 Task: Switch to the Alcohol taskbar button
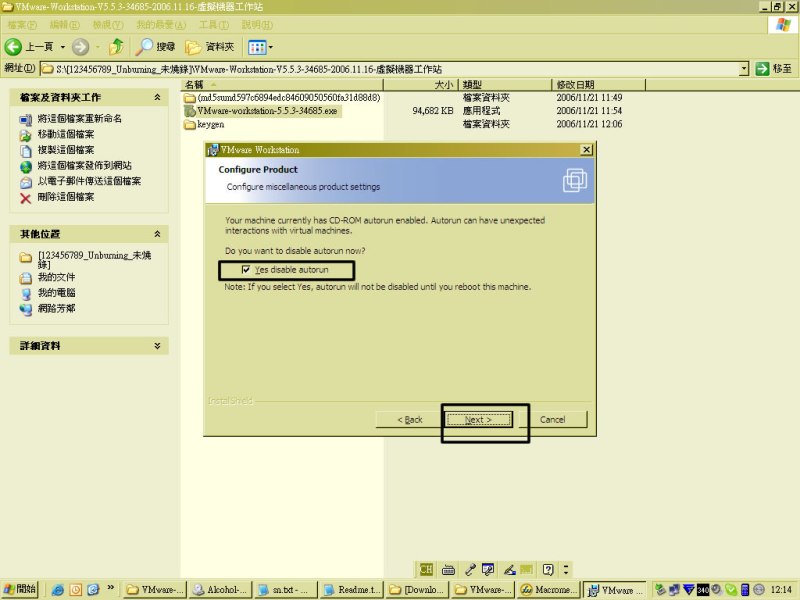(220, 589)
